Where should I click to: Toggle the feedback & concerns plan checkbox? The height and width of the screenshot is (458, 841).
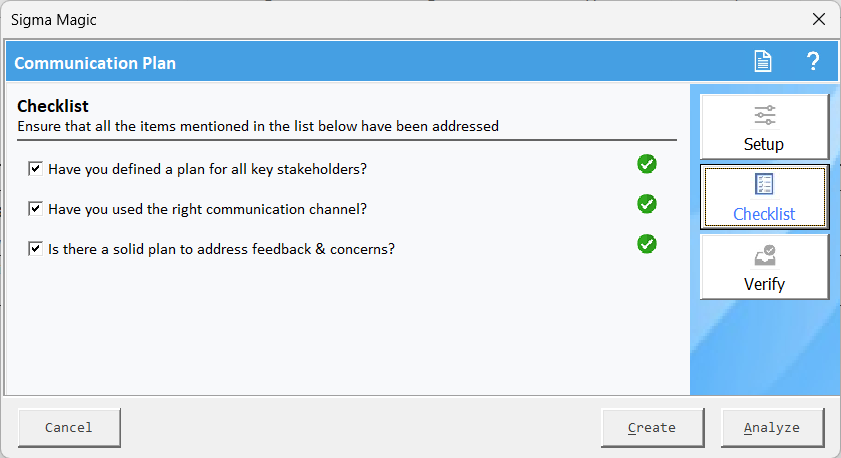click(x=36, y=249)
